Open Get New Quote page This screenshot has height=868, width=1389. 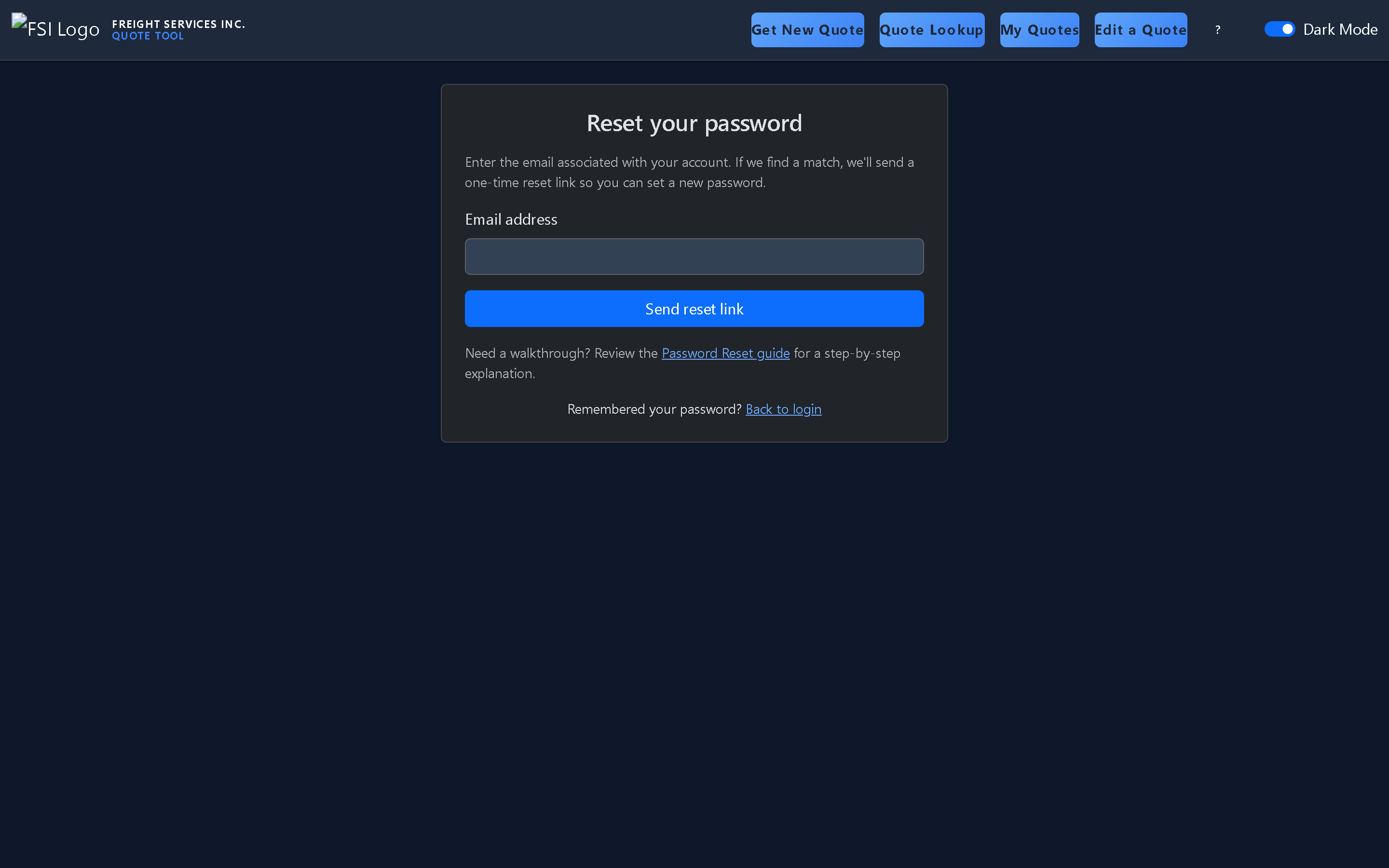point(807,30)
